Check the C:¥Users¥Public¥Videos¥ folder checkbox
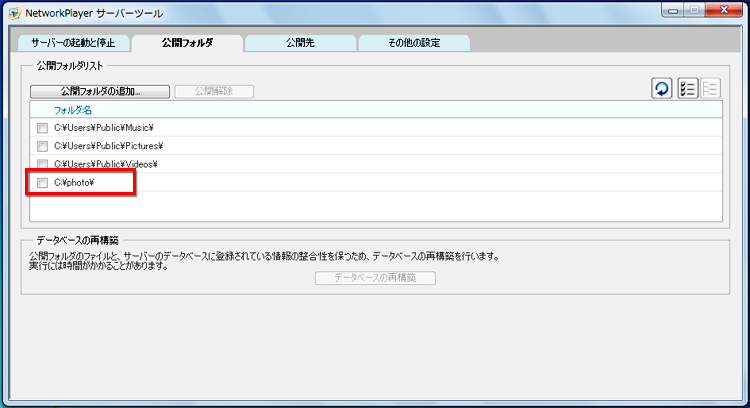Viewport: 750px width, 408px height. tap(43, 164)
